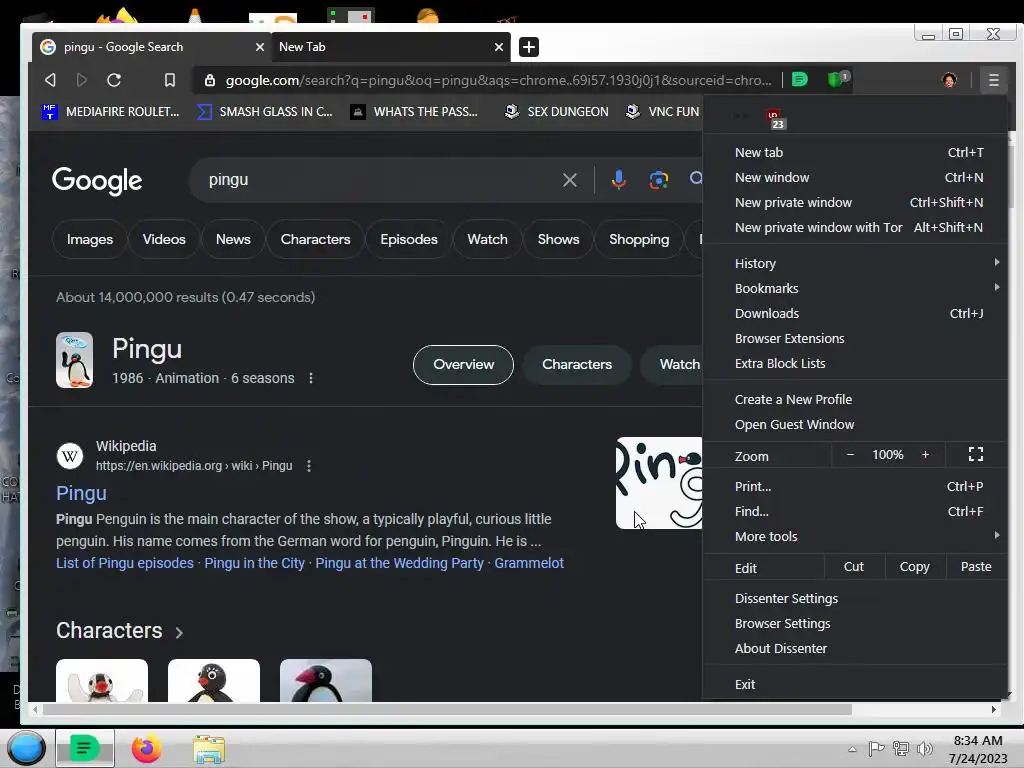Screen dimensions: 1024x768
Task: Expand the More tools submenu
Action: [856, 536]
